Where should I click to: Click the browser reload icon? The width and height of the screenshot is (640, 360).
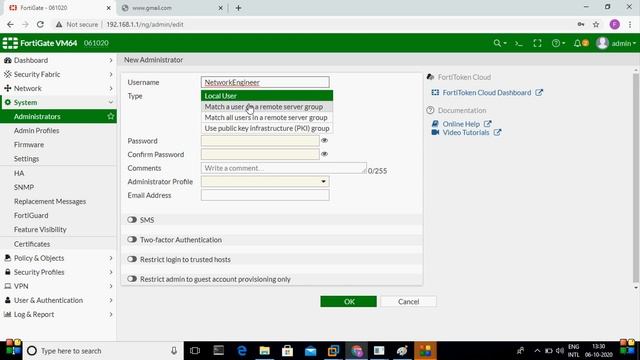pyautogui.click(x=40, y=24)
